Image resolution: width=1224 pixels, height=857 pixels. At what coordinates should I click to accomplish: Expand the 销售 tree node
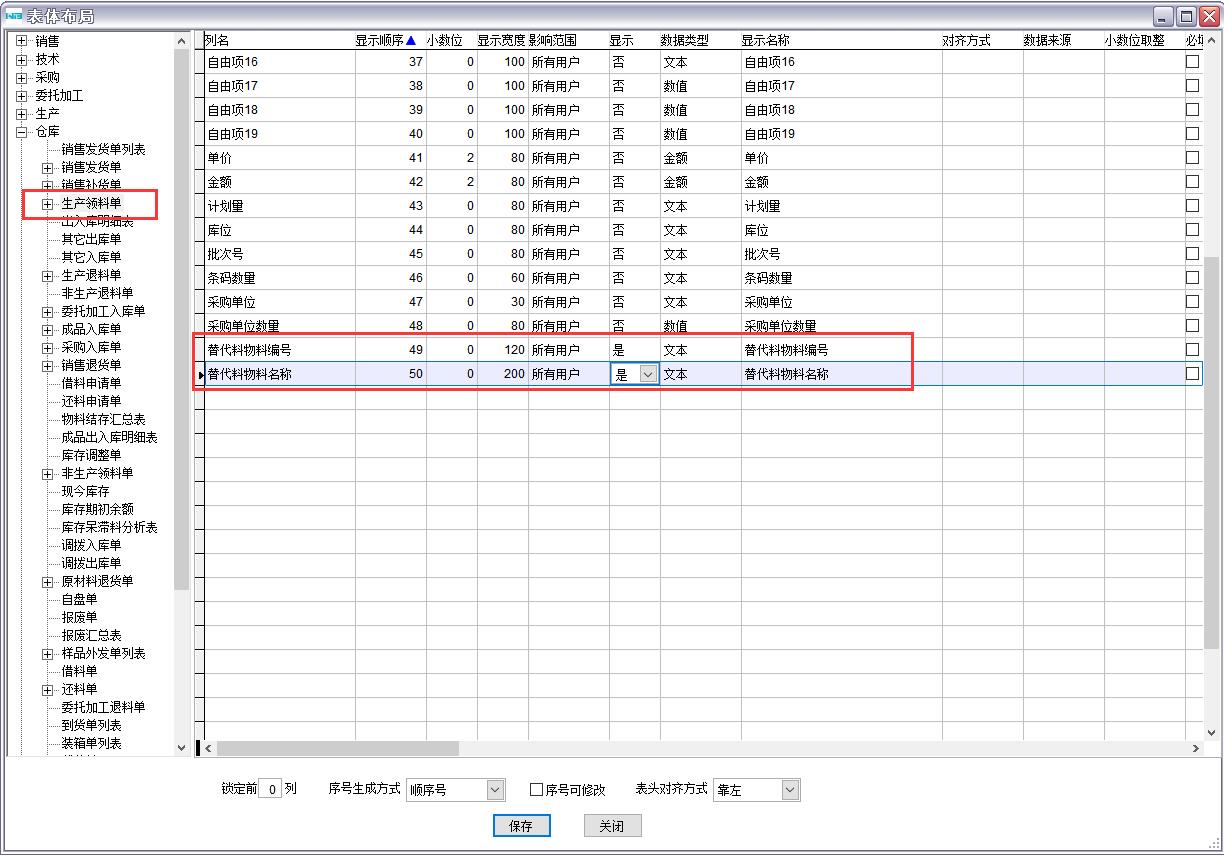(22, 41)
